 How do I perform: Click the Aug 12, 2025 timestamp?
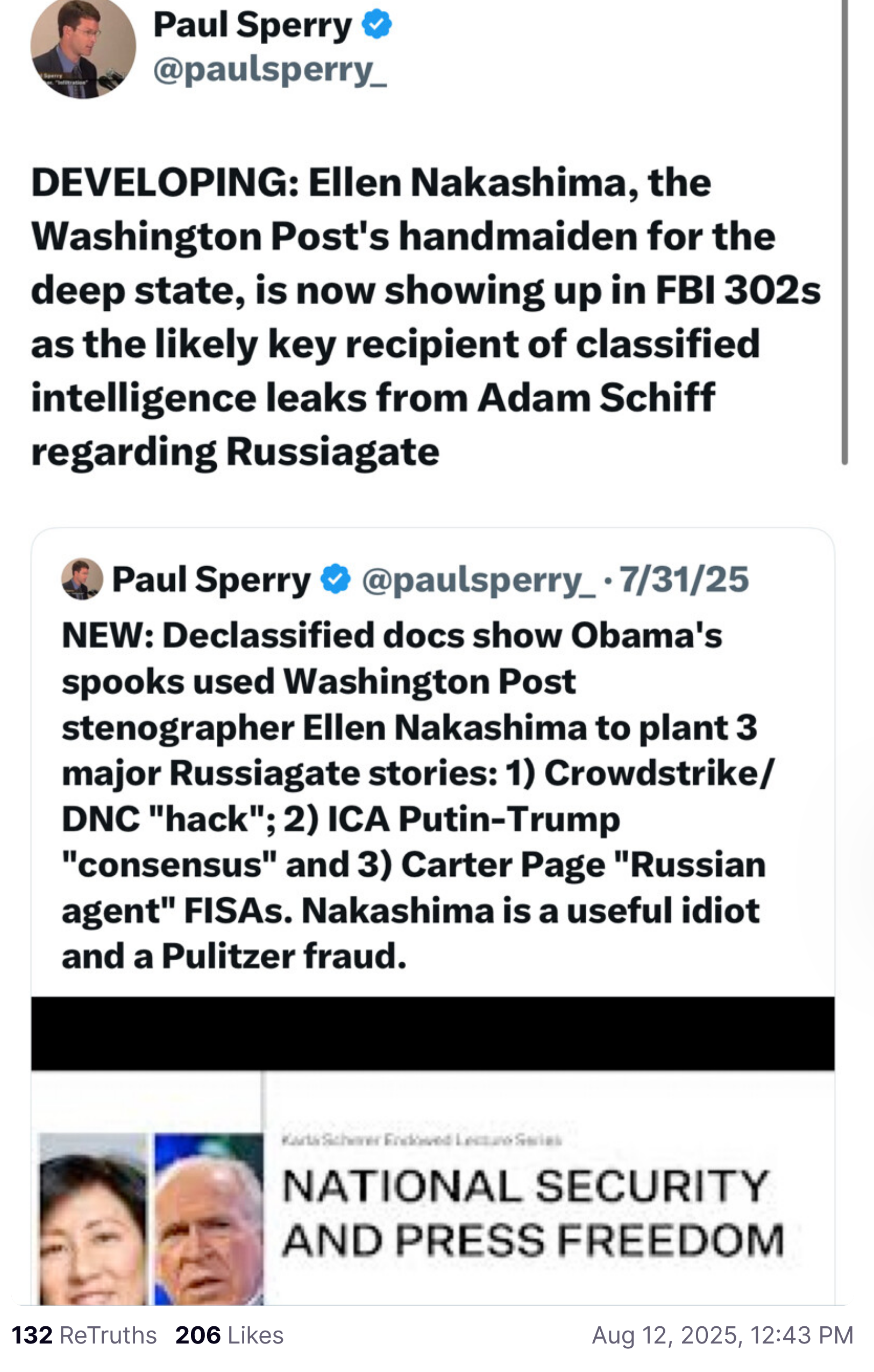(722, 1335)
